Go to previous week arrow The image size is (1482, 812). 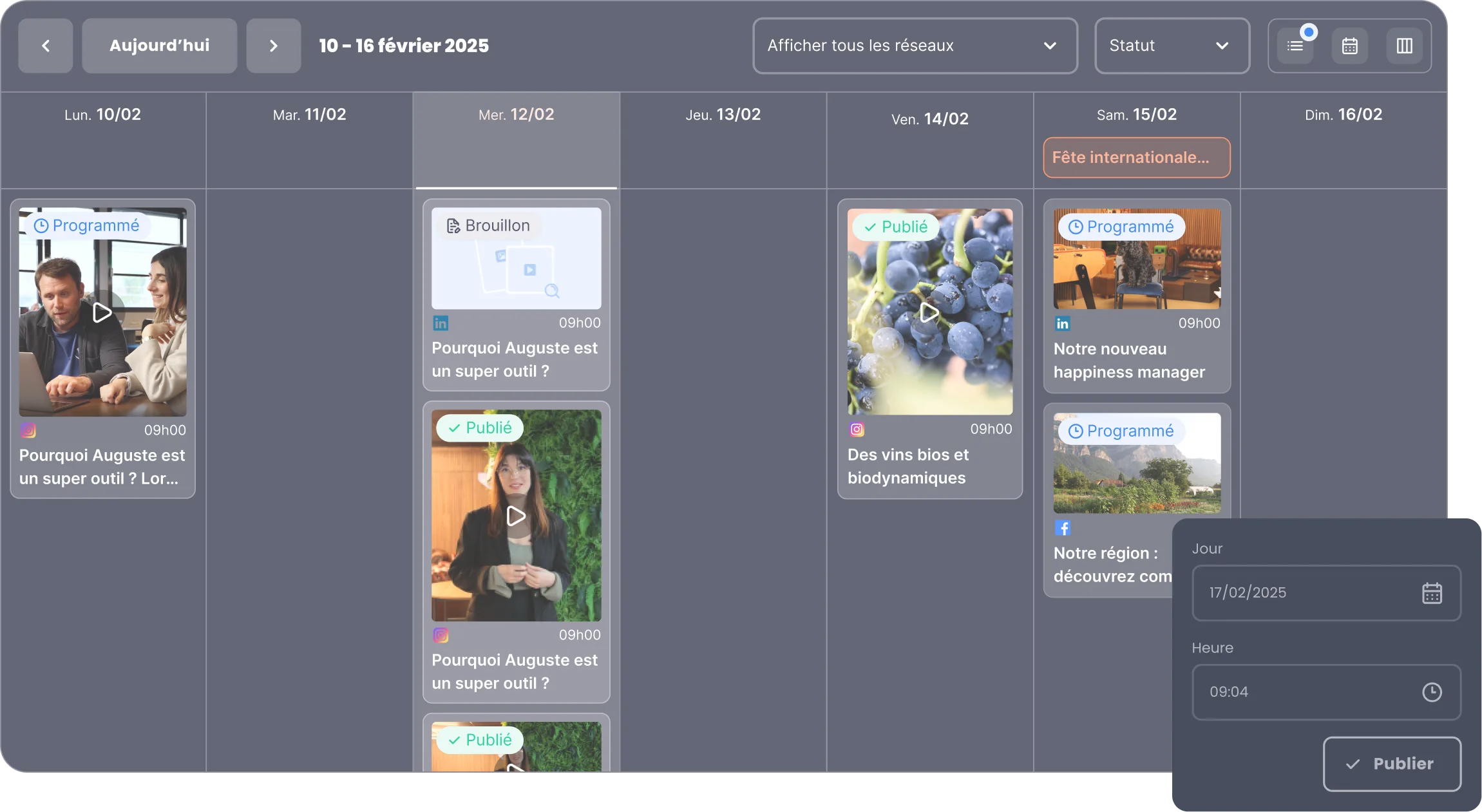[x=46, y=46]
